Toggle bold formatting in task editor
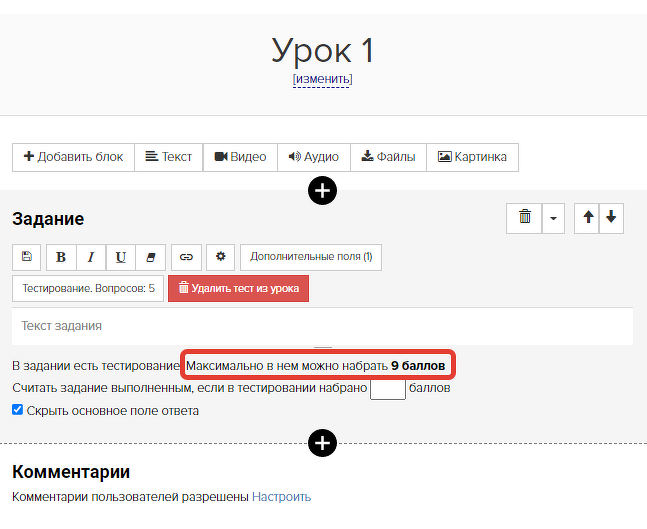Image resolution: width=647 pixels, height=529 pixels. (61, 257)
